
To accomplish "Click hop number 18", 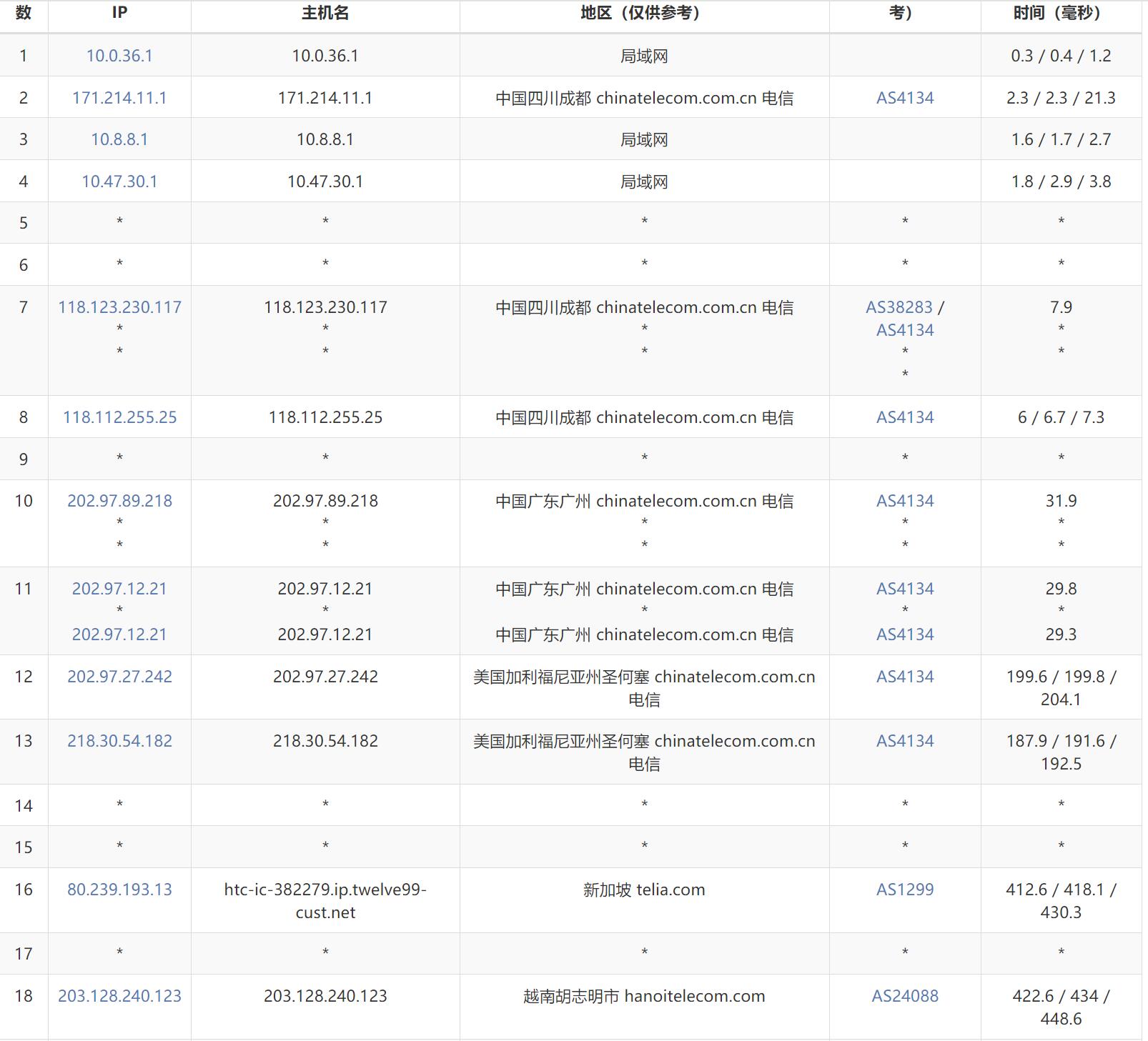I will (x=24, y=996).
